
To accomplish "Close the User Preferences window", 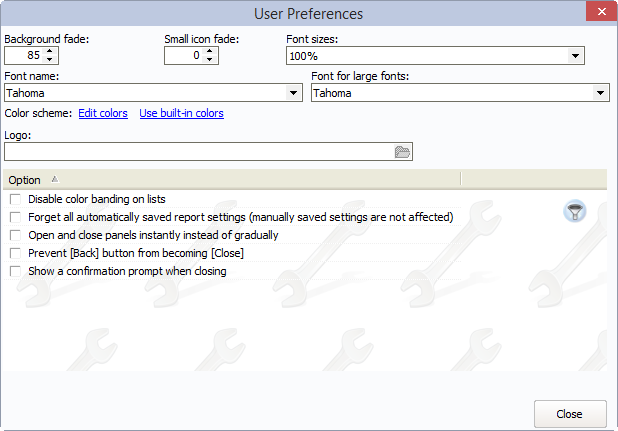I will 601,12.
